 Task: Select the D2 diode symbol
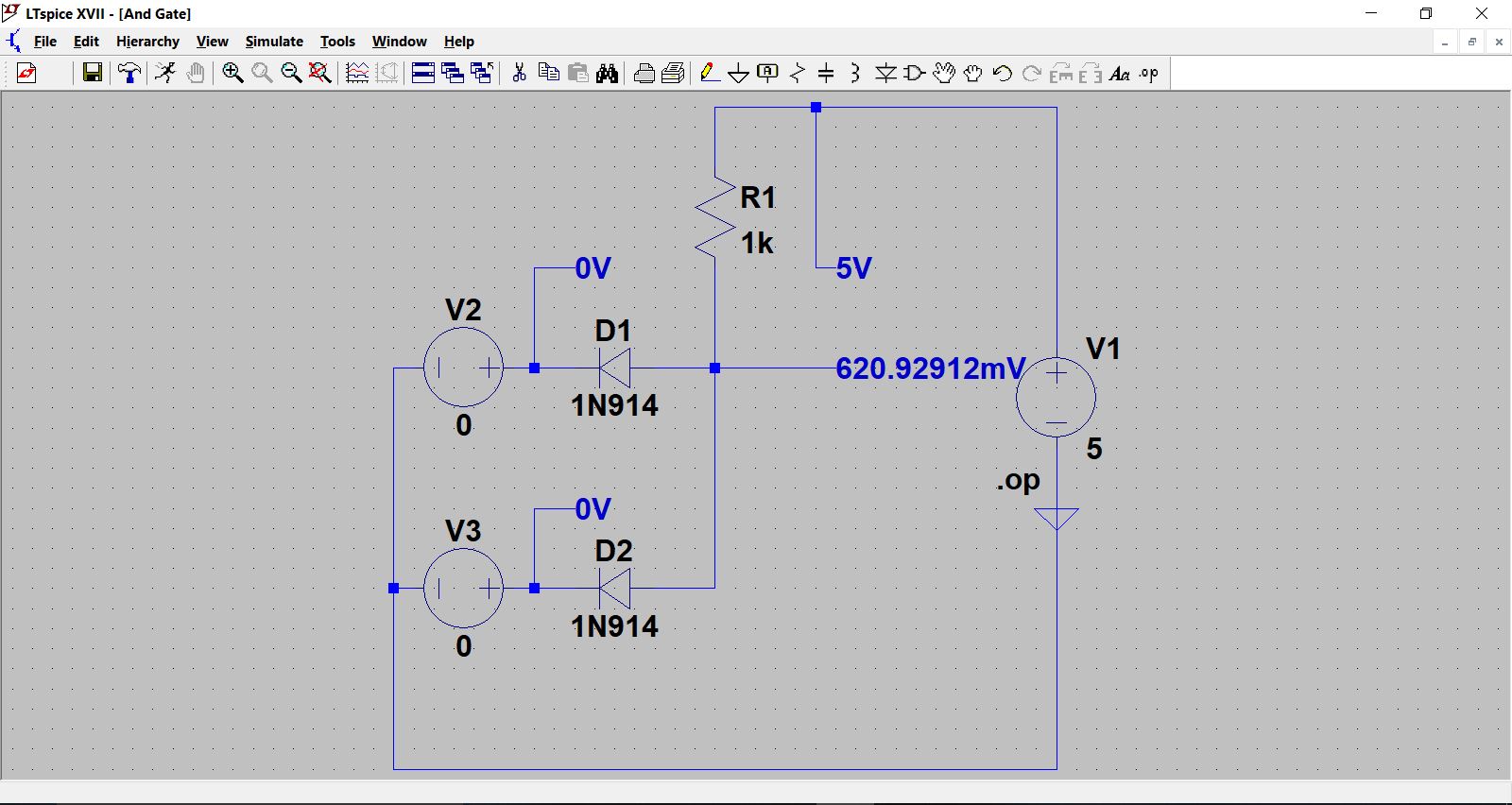[614, 589]
